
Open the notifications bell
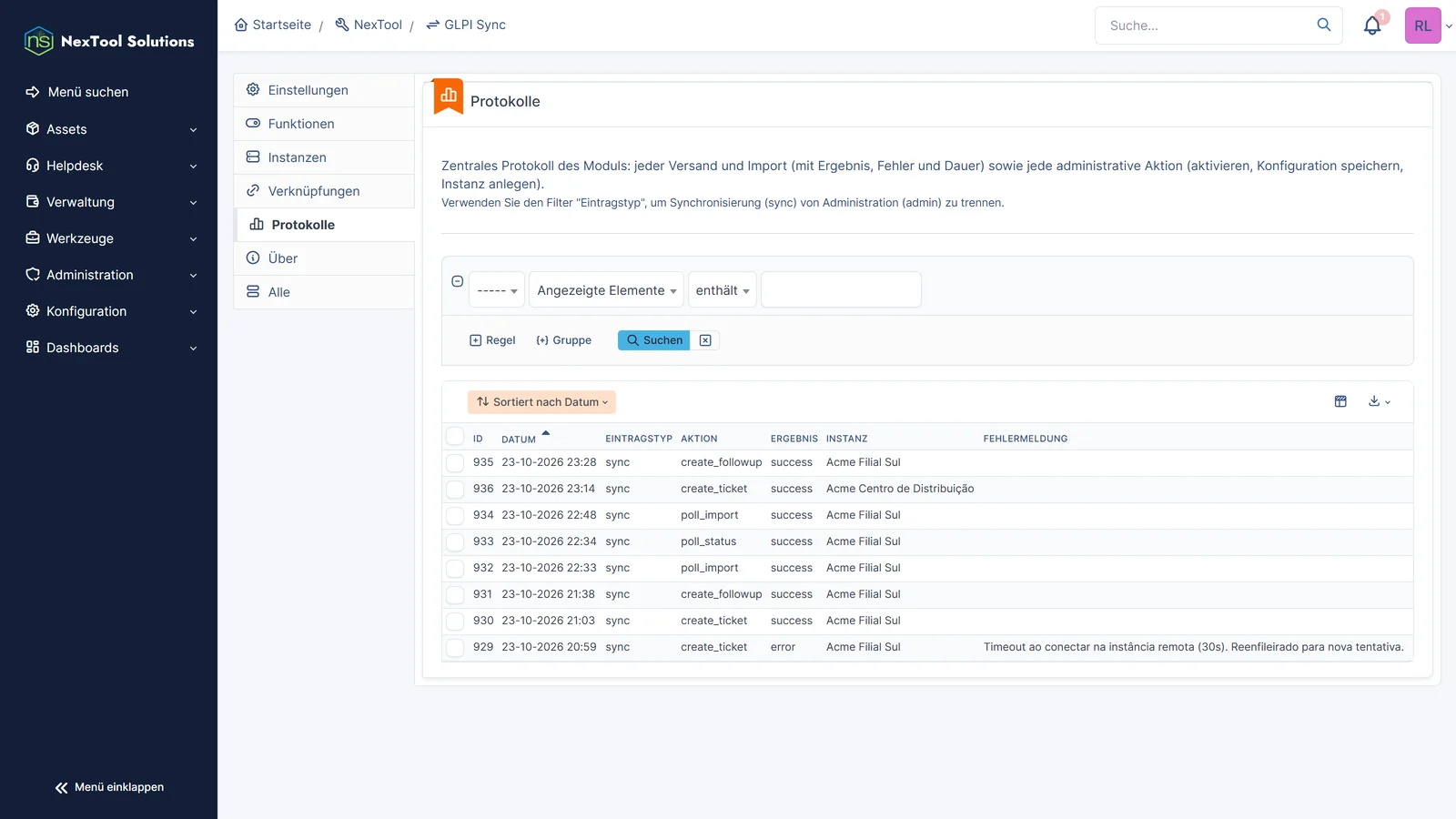(1372, 25)
